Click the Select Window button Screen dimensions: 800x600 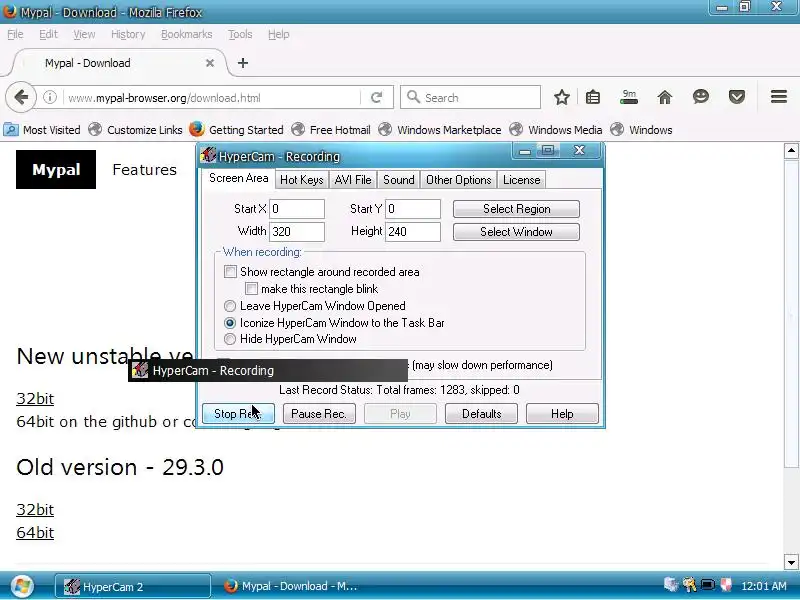[x=516, y=232]
